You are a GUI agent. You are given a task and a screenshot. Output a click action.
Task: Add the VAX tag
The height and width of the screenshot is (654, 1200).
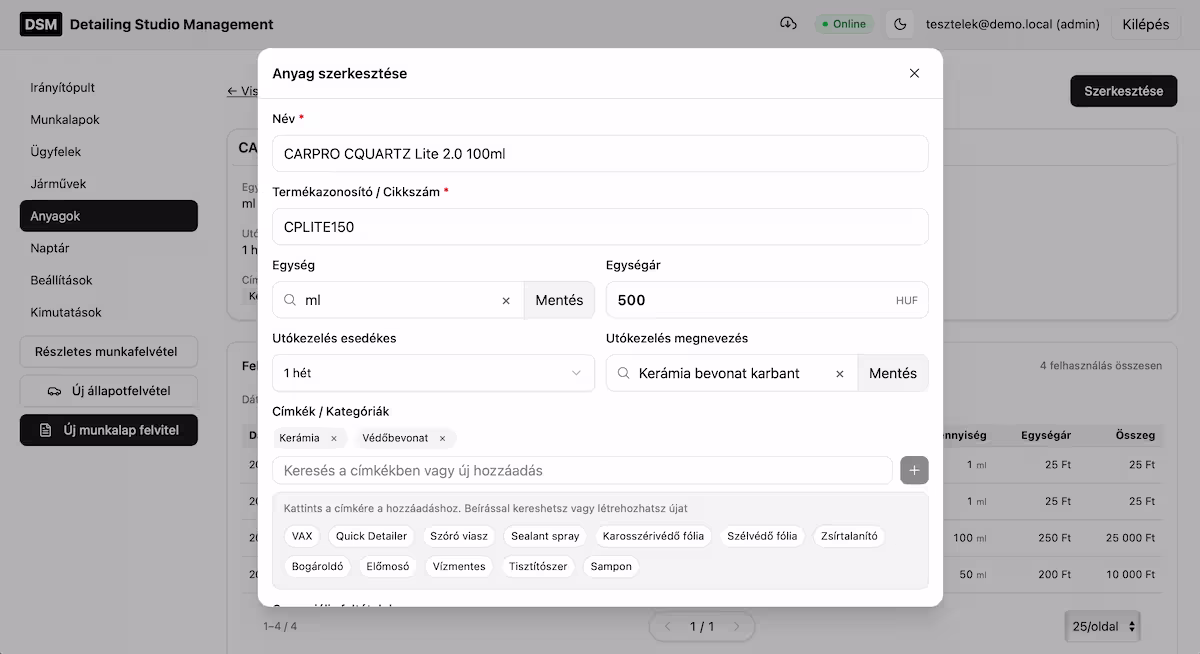302,536
